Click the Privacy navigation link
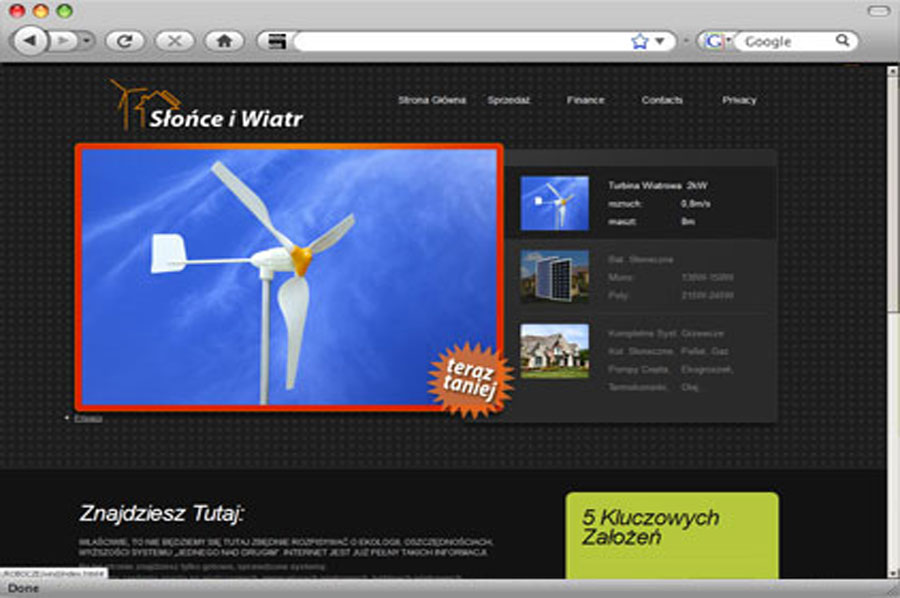Screen dimensions: 900x598 tap(739, 100)
